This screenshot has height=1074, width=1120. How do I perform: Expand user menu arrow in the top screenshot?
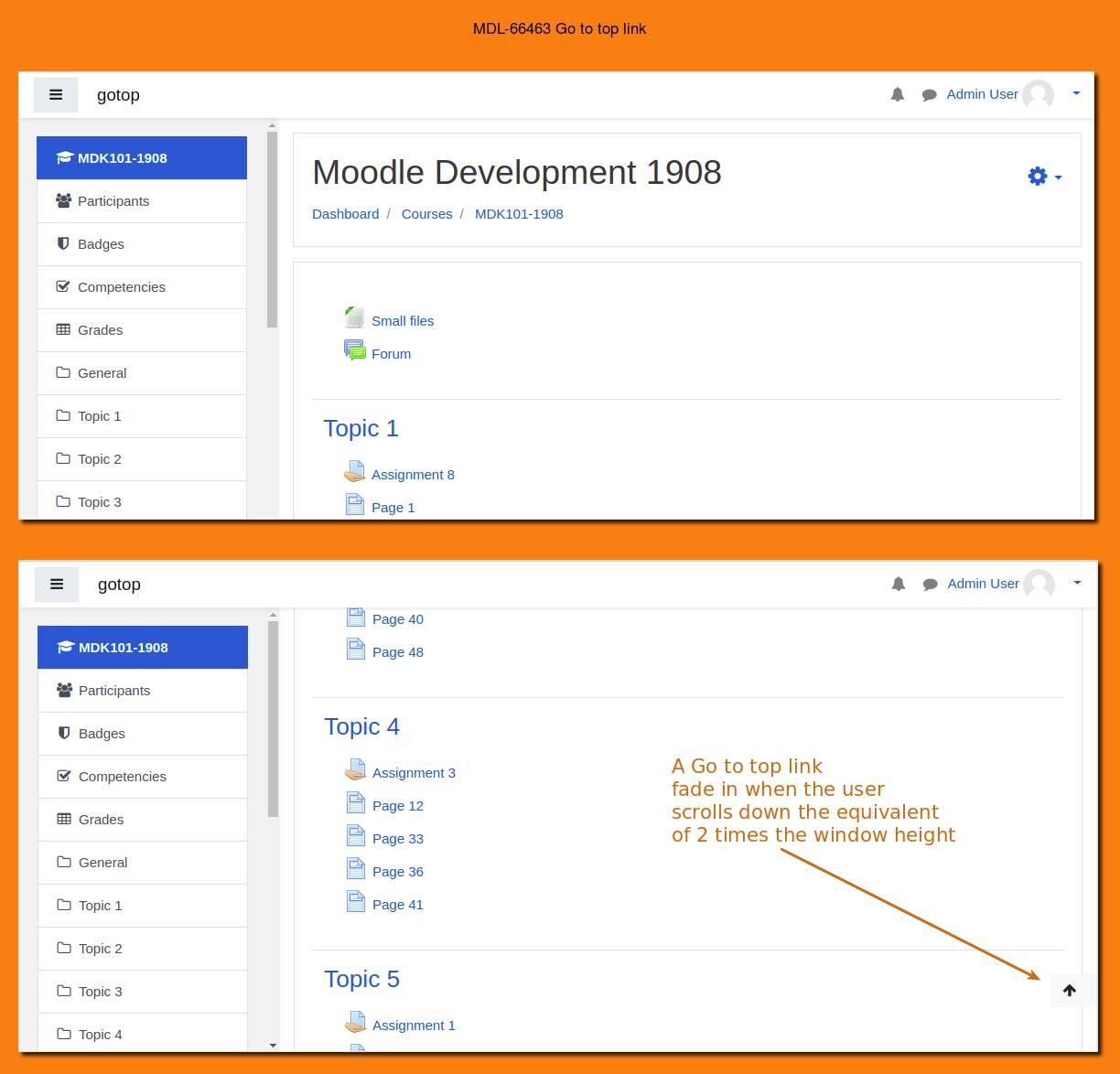[1076, 93]
